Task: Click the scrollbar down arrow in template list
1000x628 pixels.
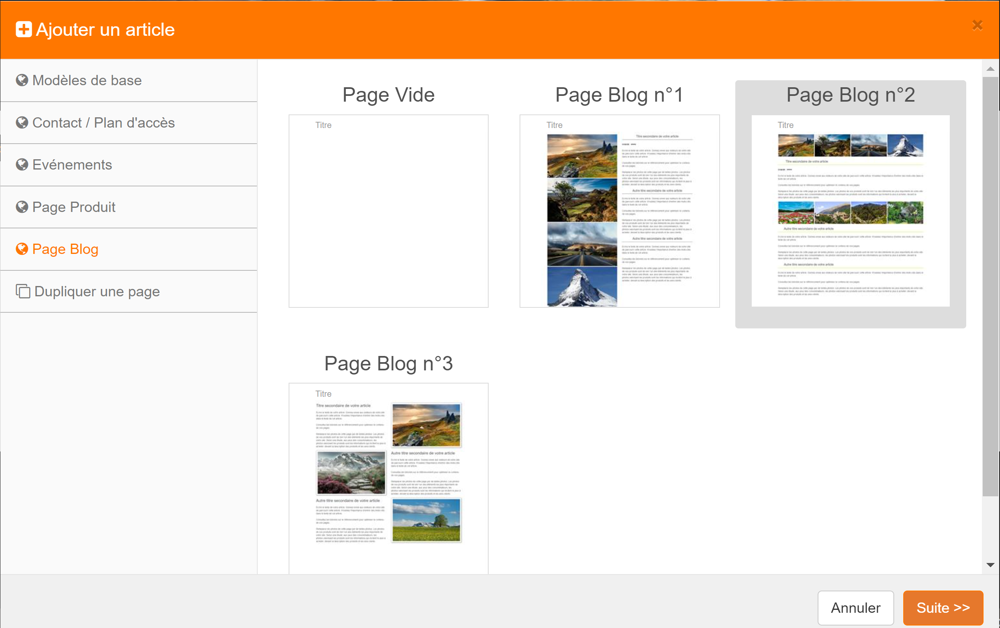Action: (990, 565)
